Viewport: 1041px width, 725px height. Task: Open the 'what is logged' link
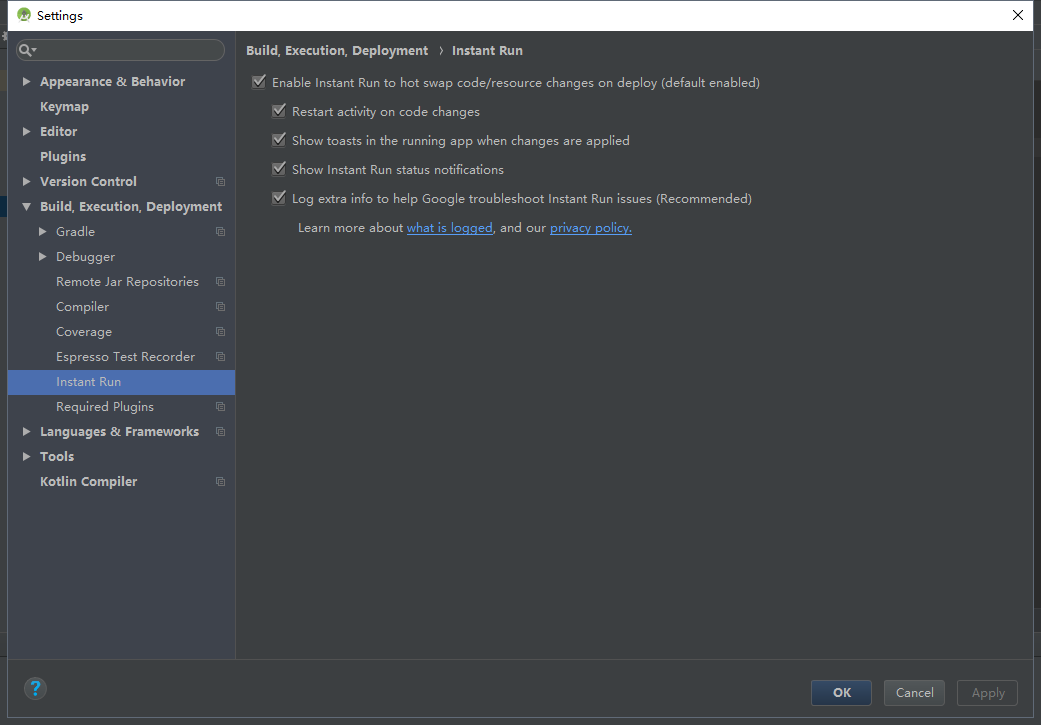[449, 228]
